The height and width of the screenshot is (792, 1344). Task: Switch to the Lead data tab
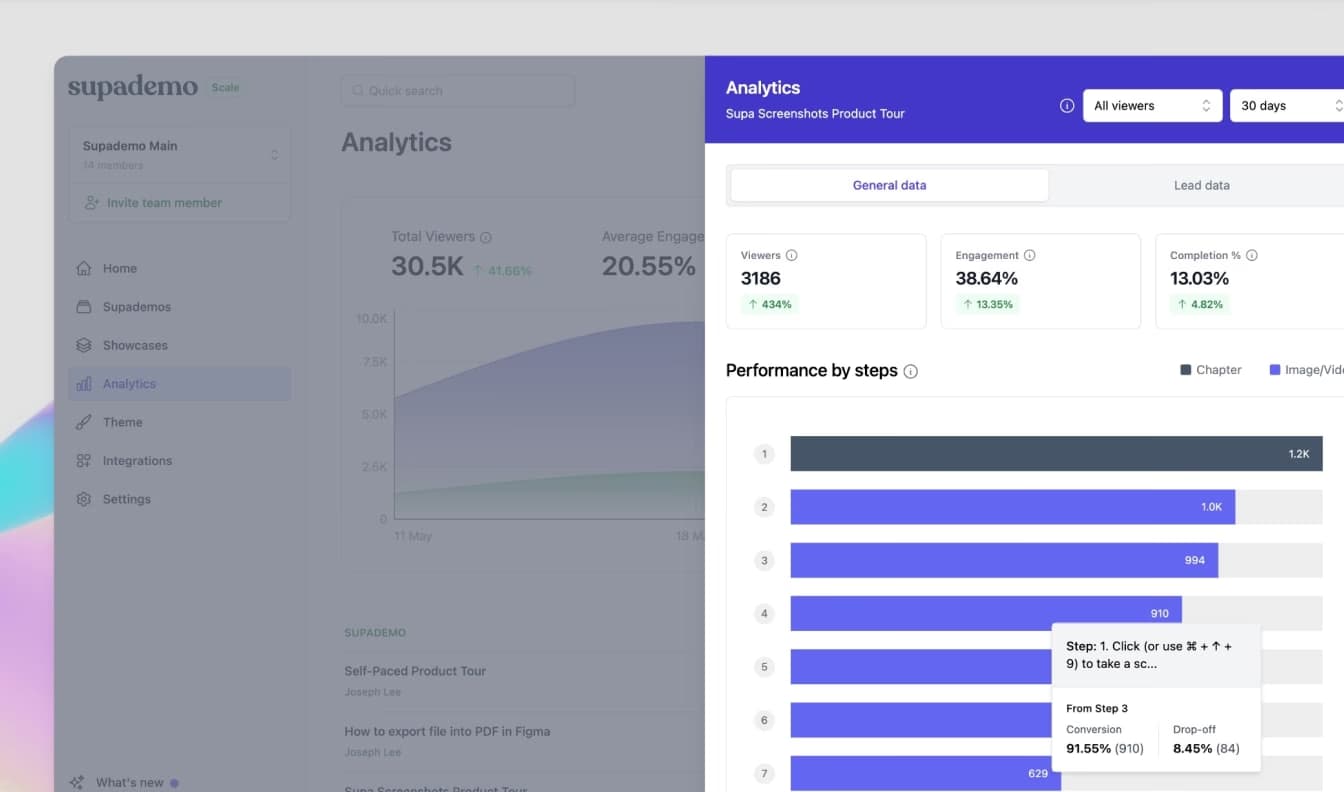click(1201, 185)
